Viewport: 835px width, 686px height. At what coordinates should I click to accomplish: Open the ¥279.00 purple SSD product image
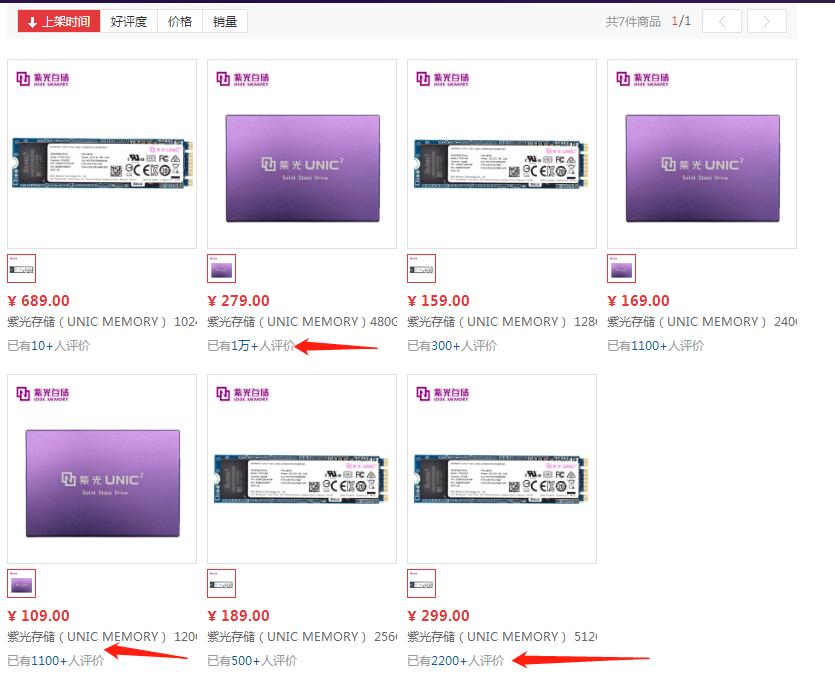point(302,154)
